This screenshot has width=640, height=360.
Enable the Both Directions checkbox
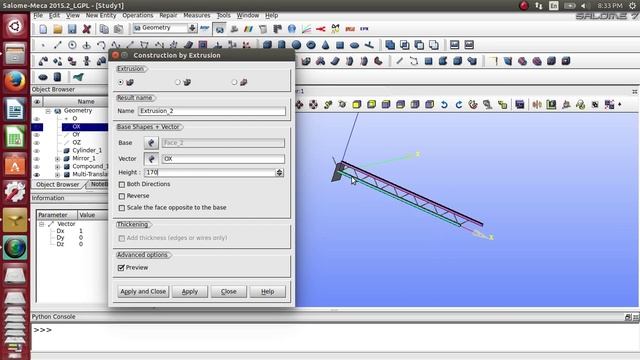coord(122,184)
